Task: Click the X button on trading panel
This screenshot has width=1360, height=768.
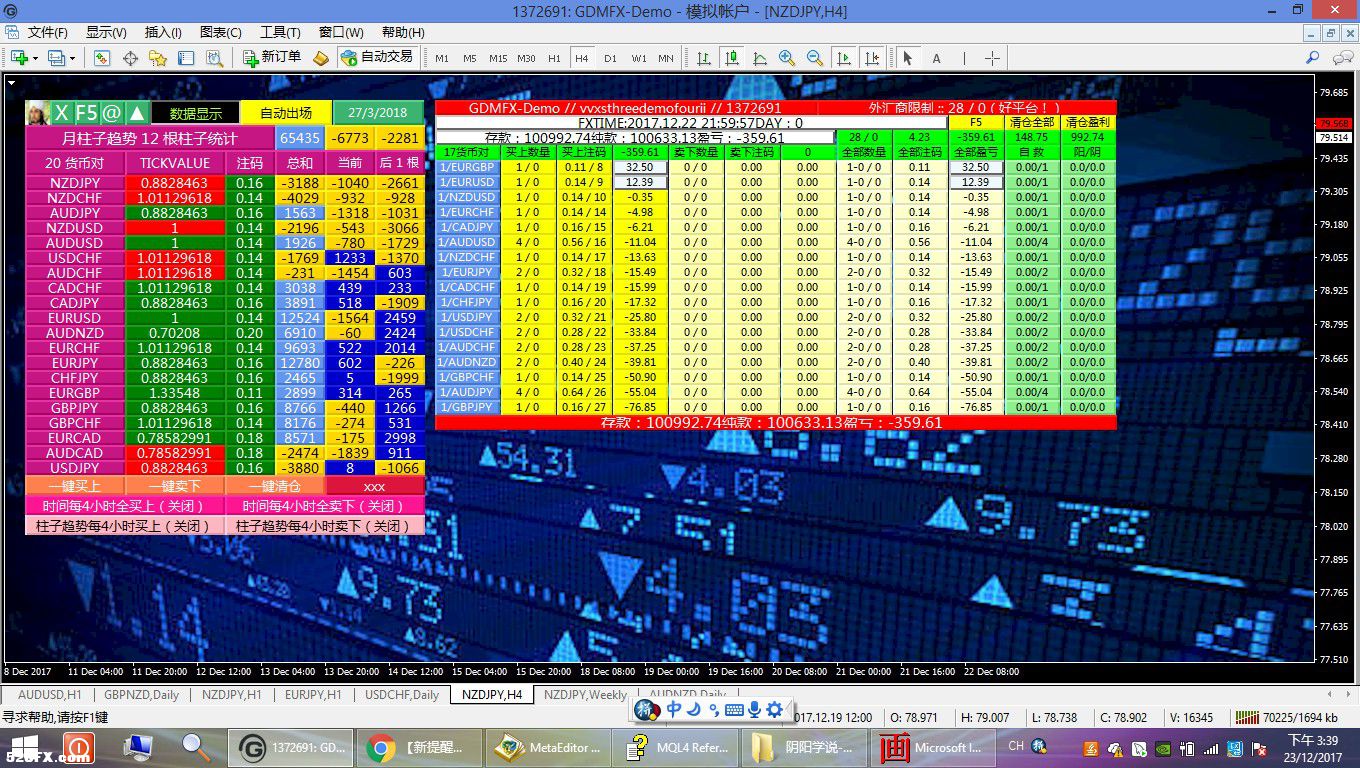Action: coord(62,113)
